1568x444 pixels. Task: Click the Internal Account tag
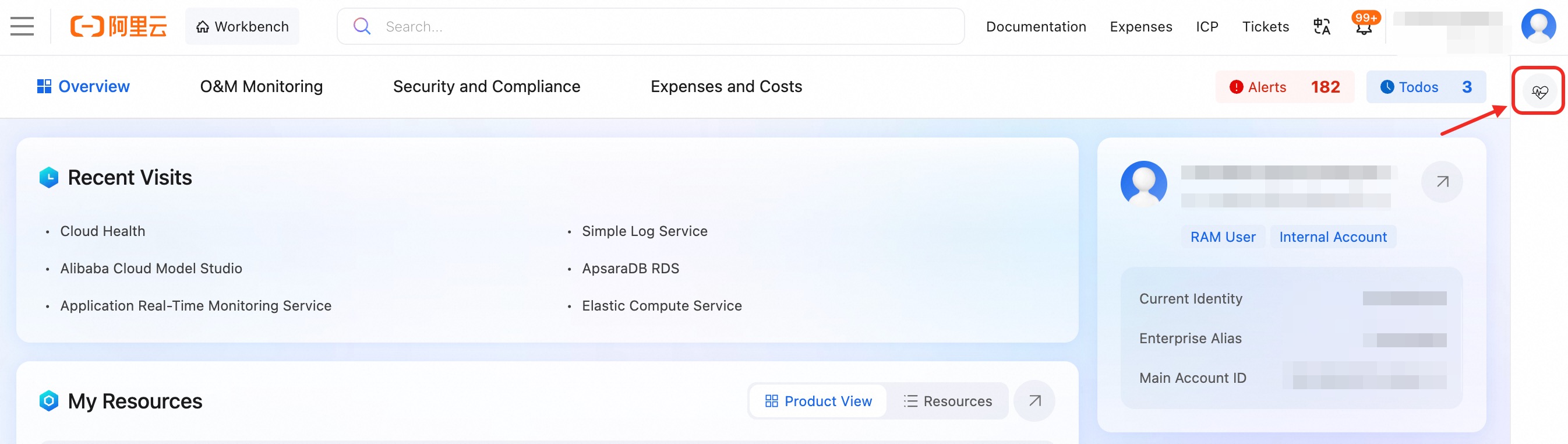point(1333,237)
